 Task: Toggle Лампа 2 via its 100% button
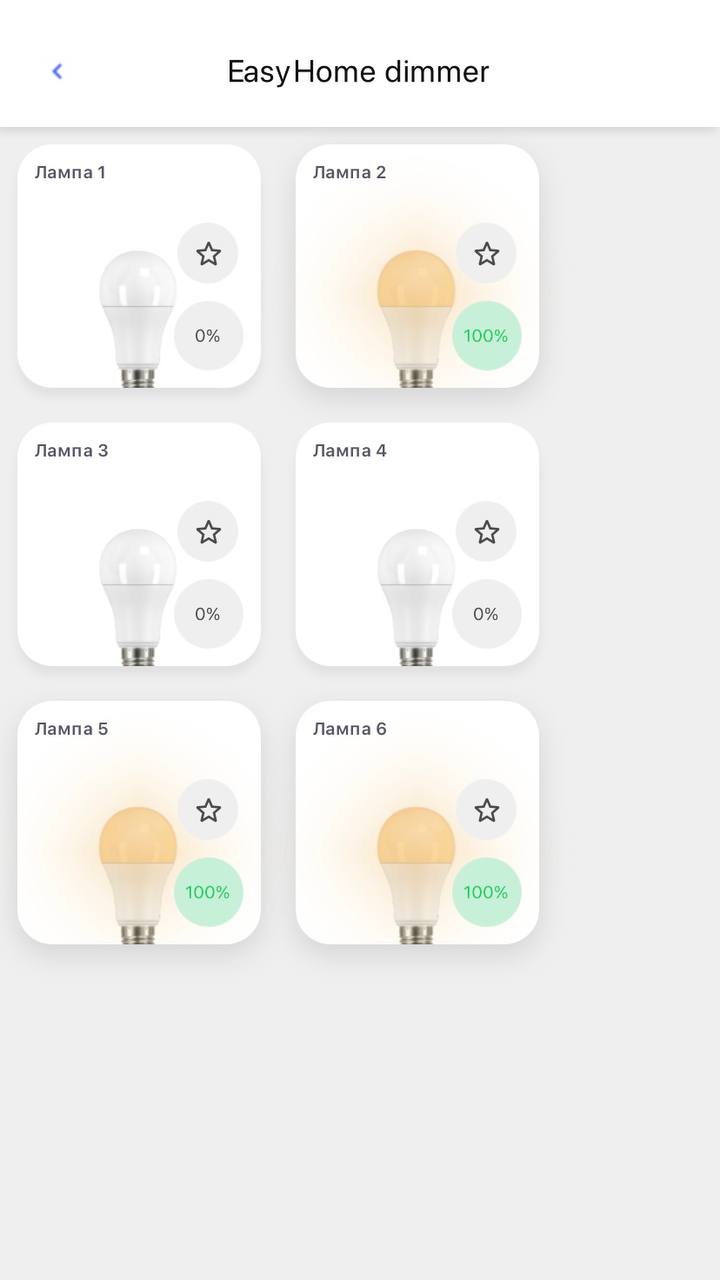[x=486, y=336]
